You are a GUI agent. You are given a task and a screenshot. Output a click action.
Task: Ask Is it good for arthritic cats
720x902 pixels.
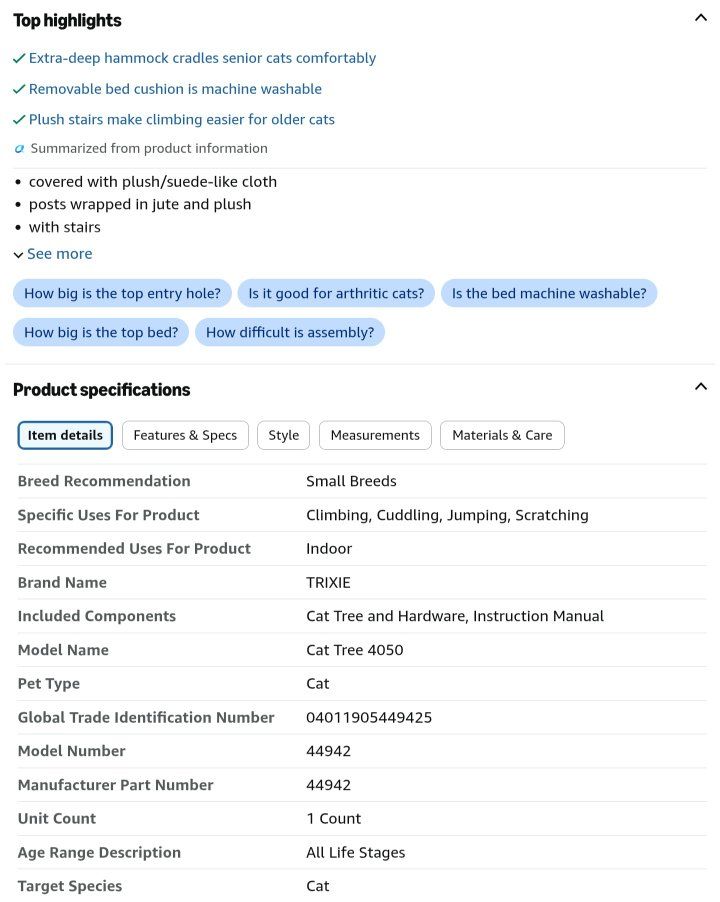[x=336, y=293]
